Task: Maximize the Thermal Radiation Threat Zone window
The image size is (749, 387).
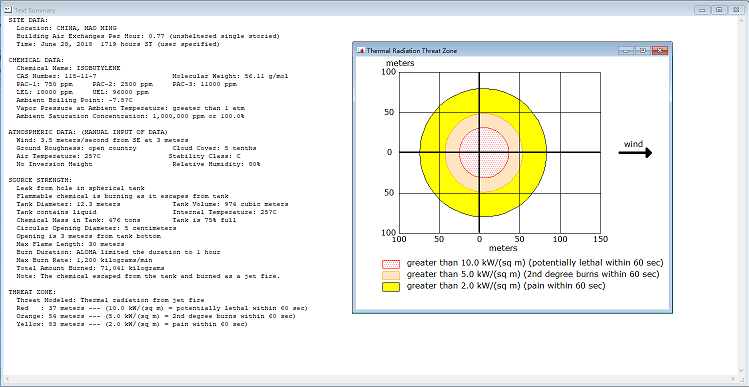Action: click(643, 50)
